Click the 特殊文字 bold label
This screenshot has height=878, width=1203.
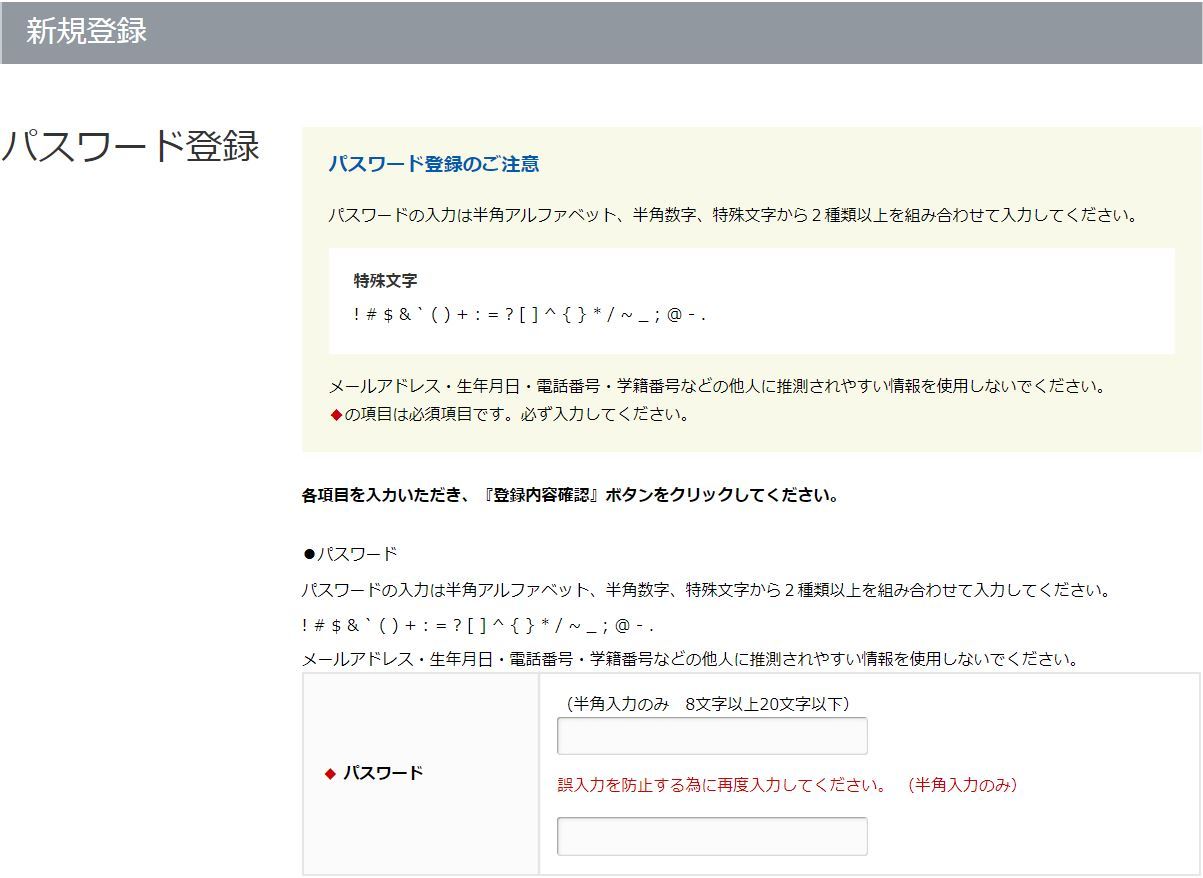[x=385, y=281]
